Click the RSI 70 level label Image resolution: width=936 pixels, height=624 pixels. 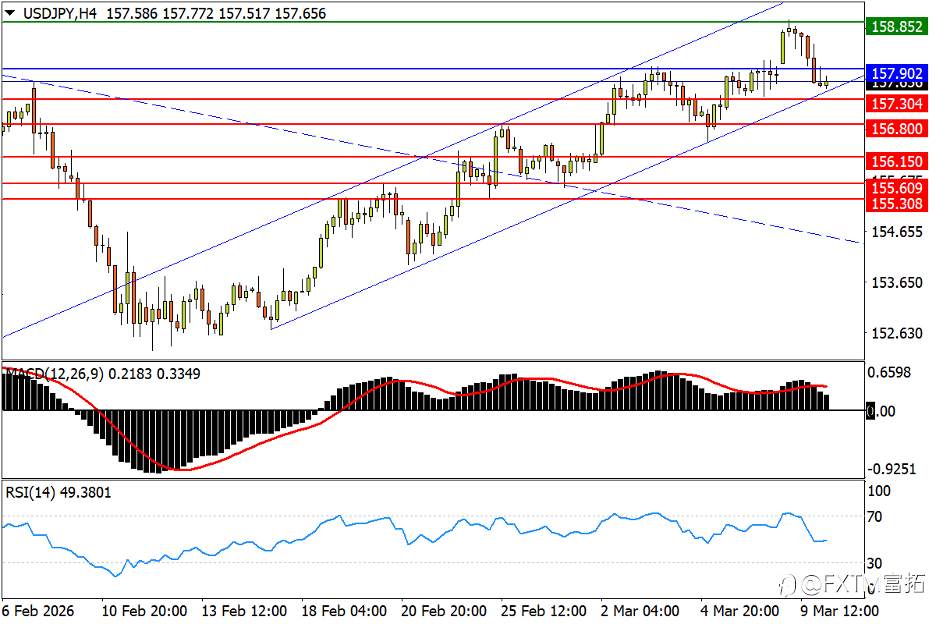875,517
